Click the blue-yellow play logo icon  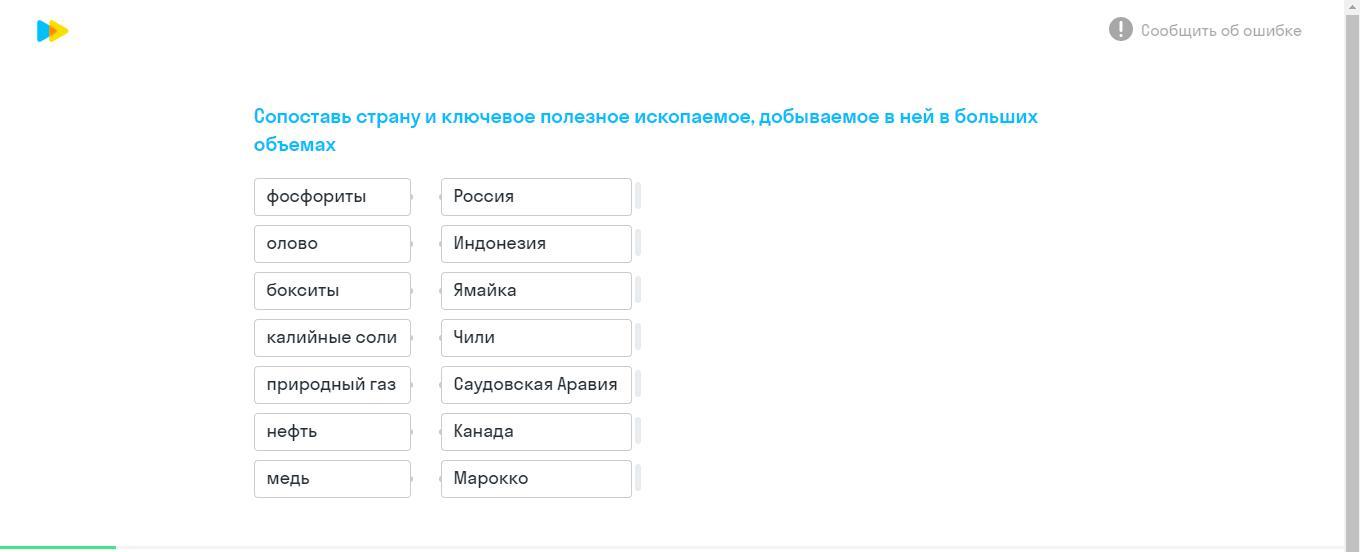coord(52,31)
